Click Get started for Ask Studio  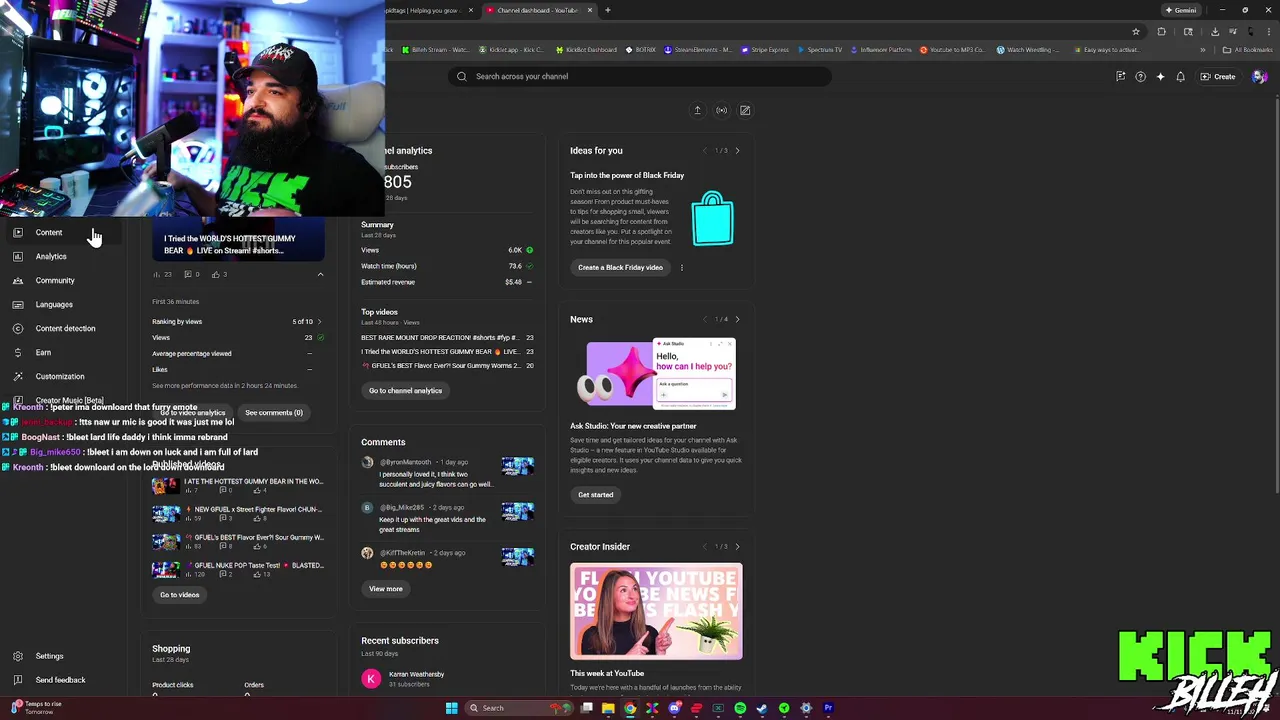pyautogui.click(x=595, y=495)
